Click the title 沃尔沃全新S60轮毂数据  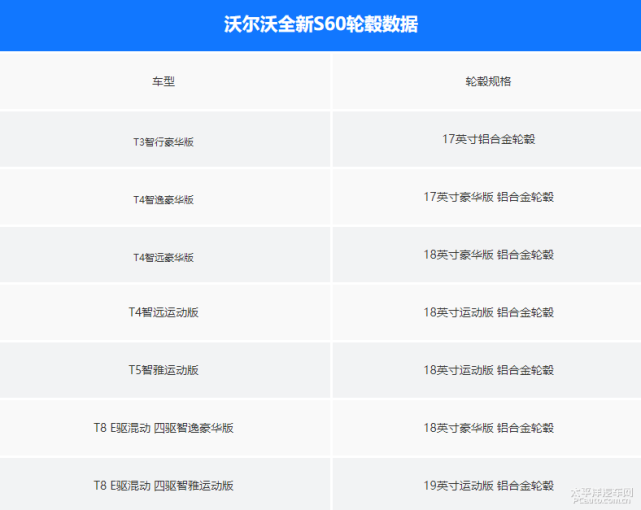(x=321, y=25)
